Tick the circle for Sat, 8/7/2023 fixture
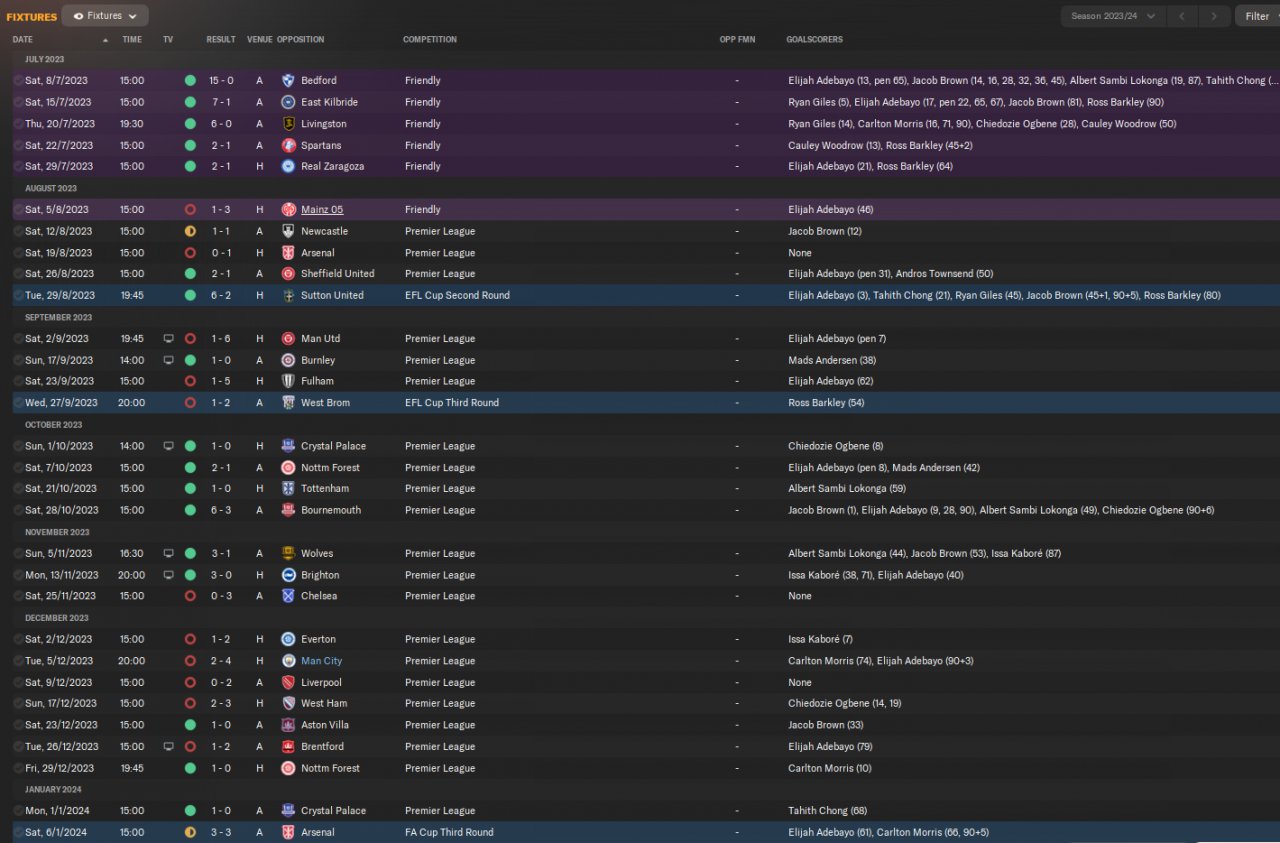This screenshot has height=843, width=1280. [x=18, y=80]
